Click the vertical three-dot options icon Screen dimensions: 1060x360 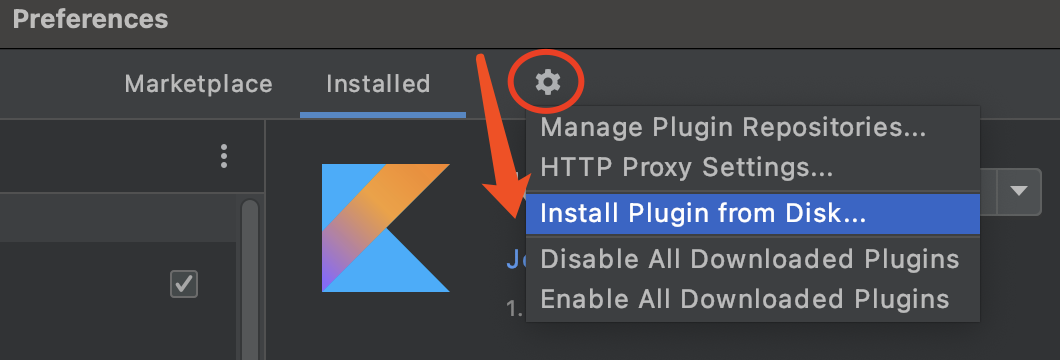point(224,156)
